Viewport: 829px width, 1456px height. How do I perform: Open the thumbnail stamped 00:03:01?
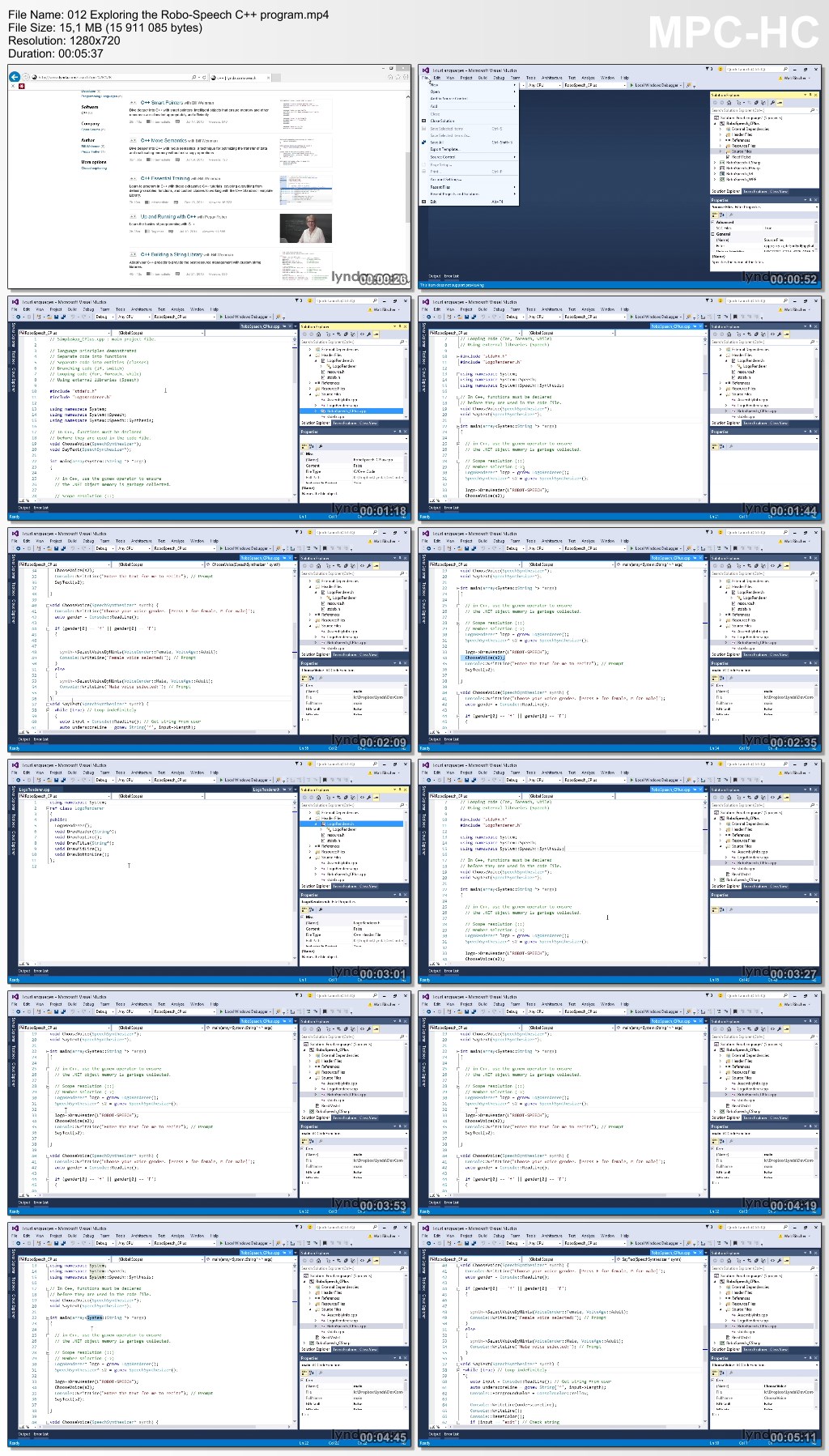[x=209, y=871]
